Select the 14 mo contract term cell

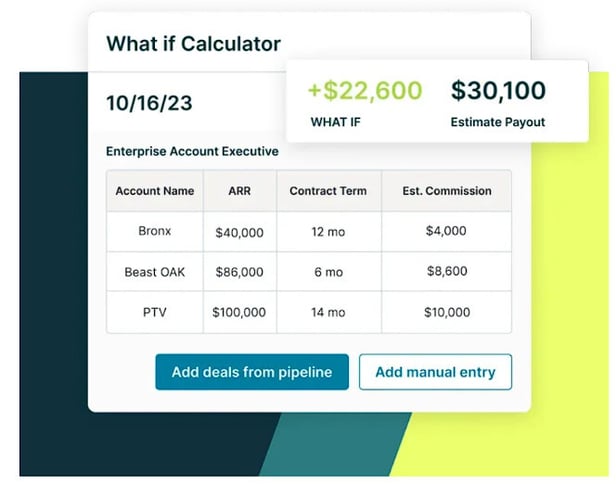(328, 312)
